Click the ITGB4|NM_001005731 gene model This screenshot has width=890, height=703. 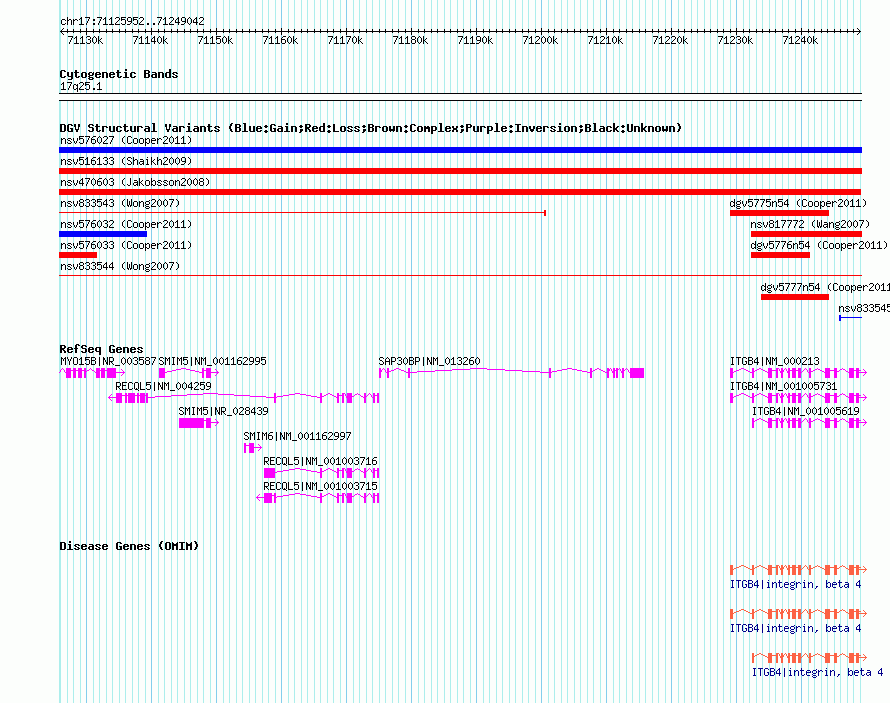pos(799,398)
